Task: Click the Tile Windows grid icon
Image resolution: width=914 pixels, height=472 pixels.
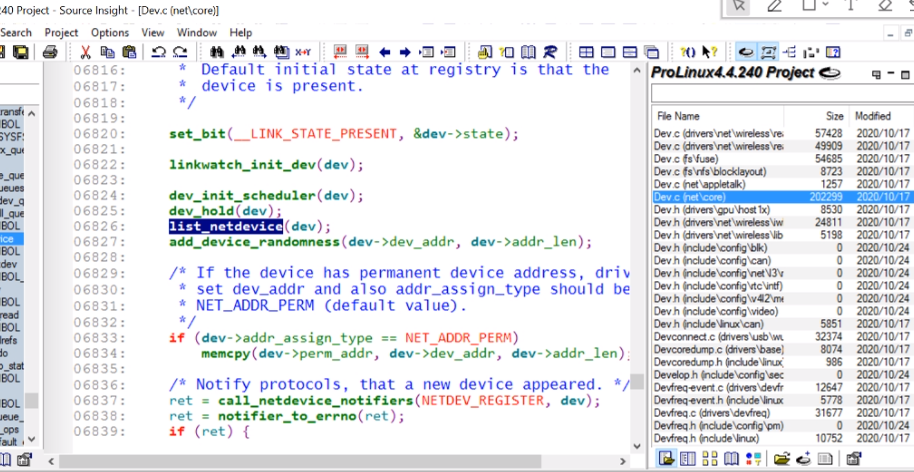Action: click(586, 52)
